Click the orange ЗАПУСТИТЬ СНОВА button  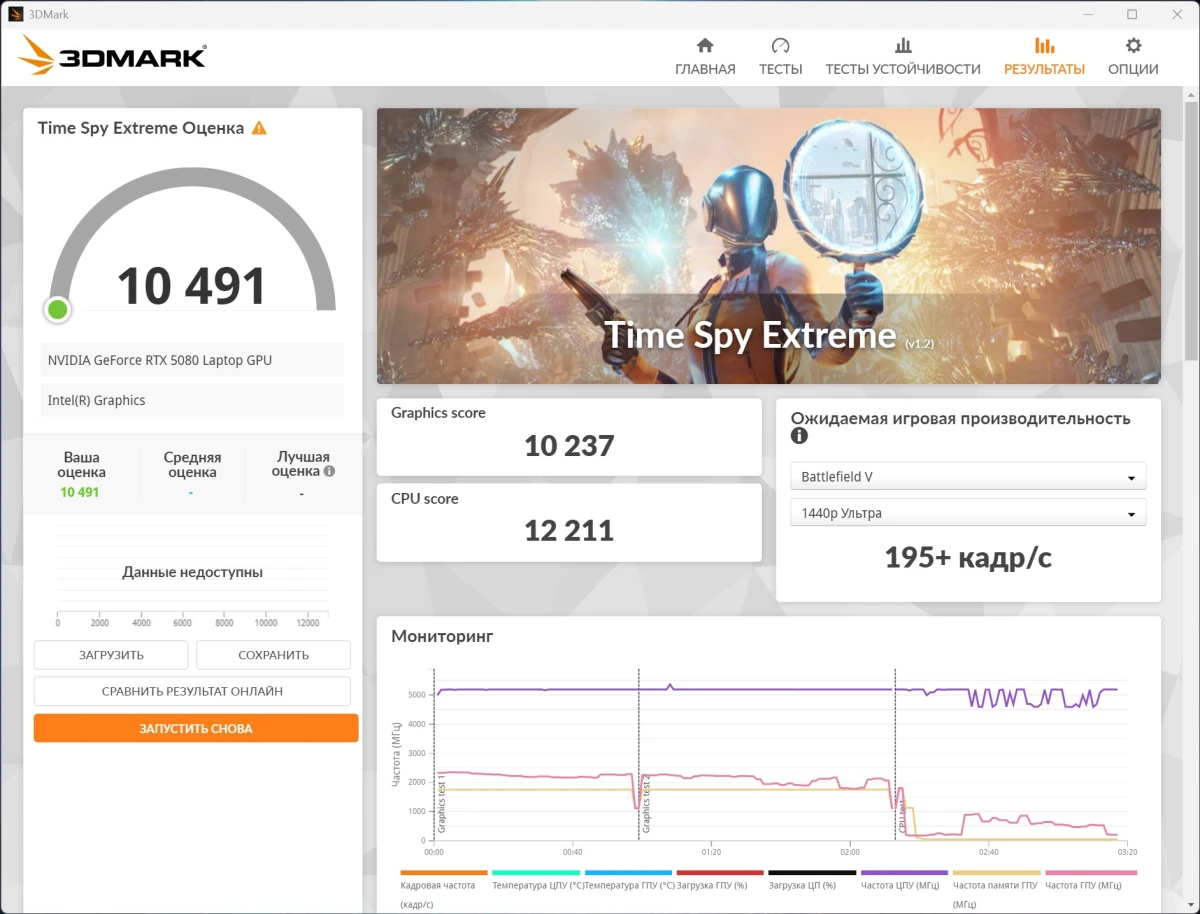point(196,728)
